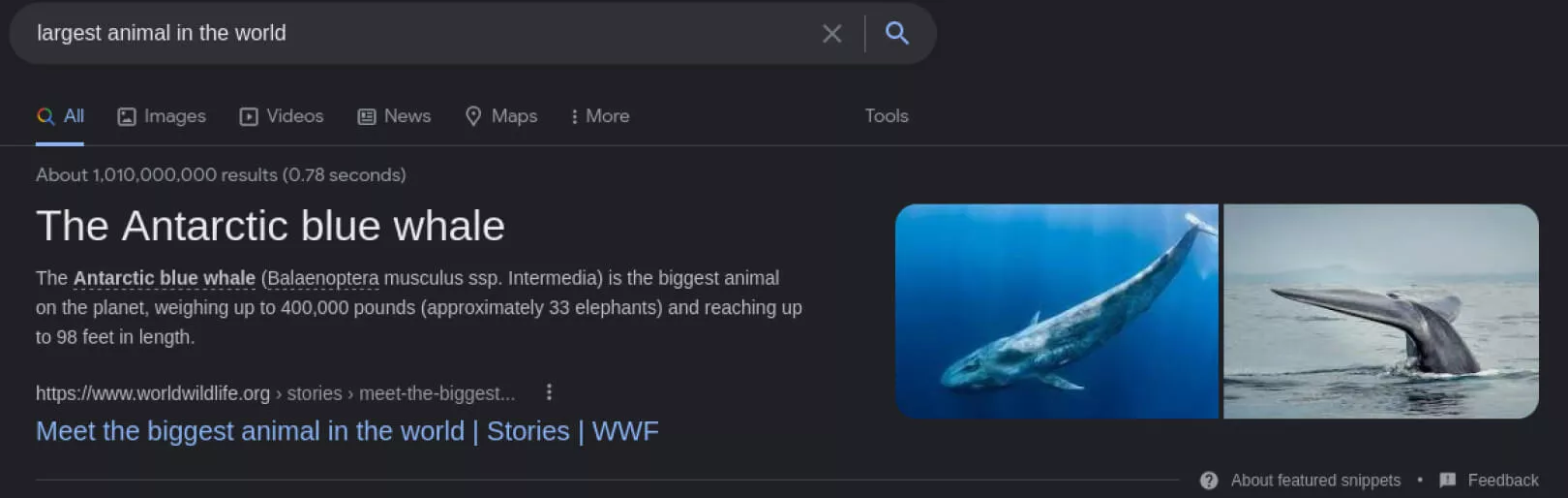Viewport: 1568px width, 498px height.
Task: Click in the search query input field
Action: [416, 33]
